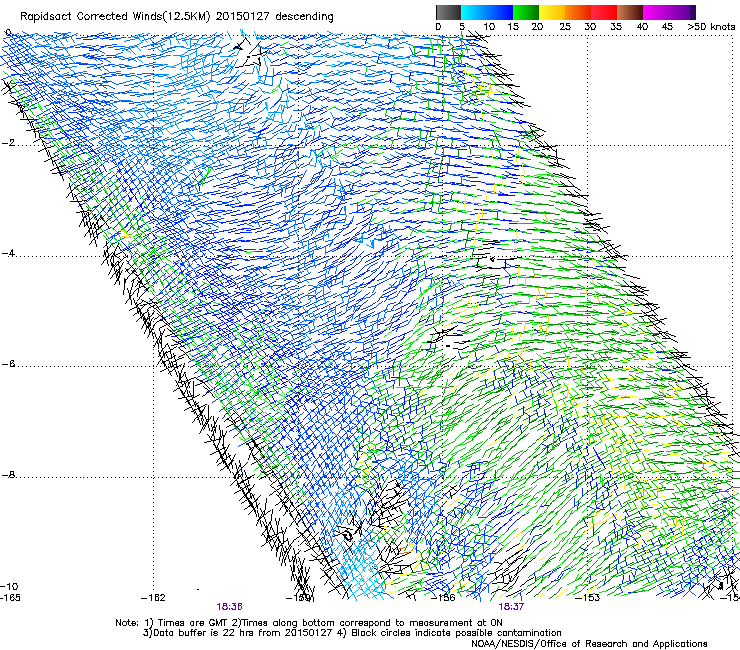740x650 pixels.
Task: Click the '20' legend scale label
Action: tap(537, 27)
